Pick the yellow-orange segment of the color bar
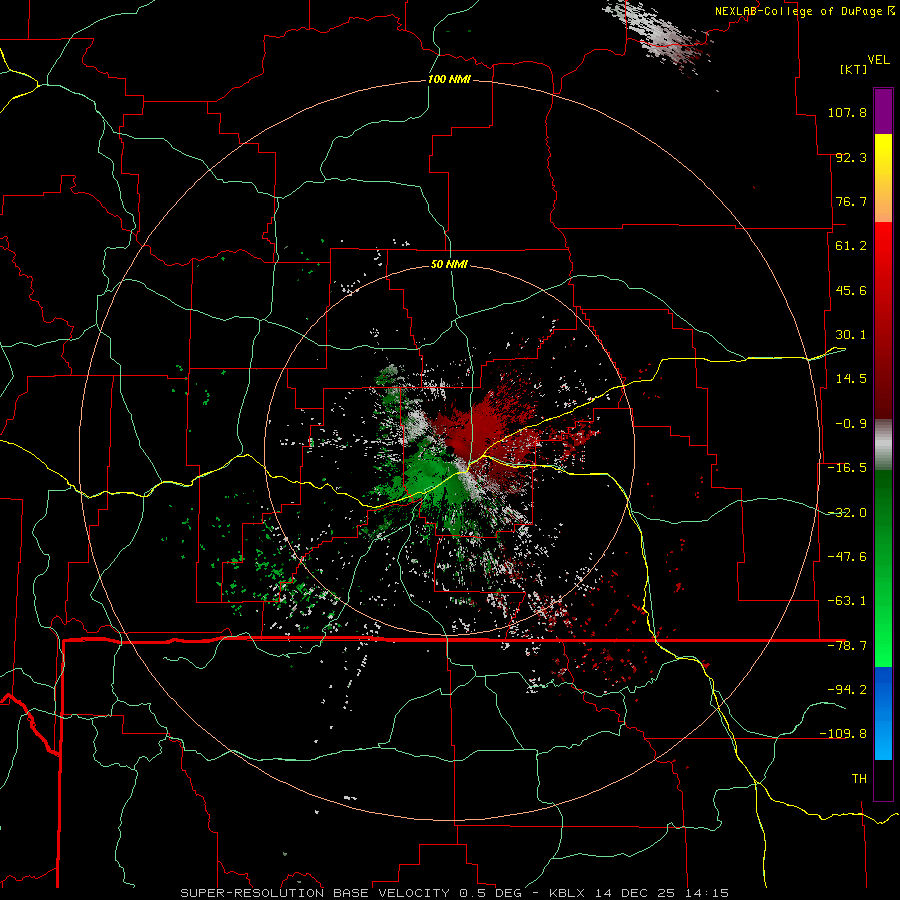This screenshot has width=900, height=900. pyautogui.click(x=883, y=178)
